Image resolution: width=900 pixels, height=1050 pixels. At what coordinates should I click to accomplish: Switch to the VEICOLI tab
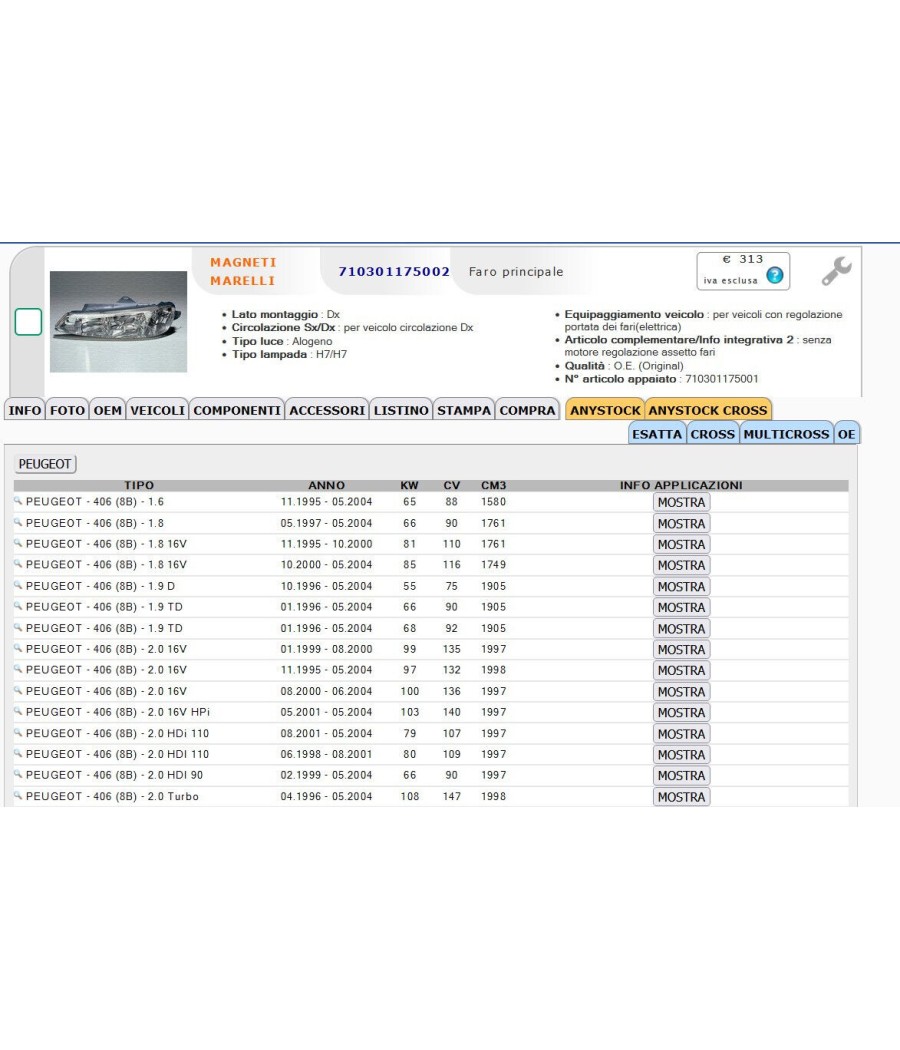coord(157,410)
